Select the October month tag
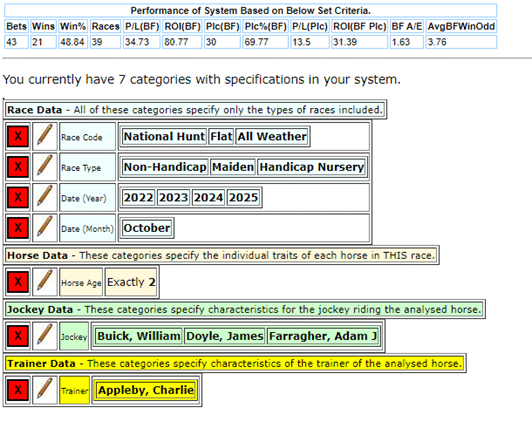Screen dimensions: 532x421 147,228
